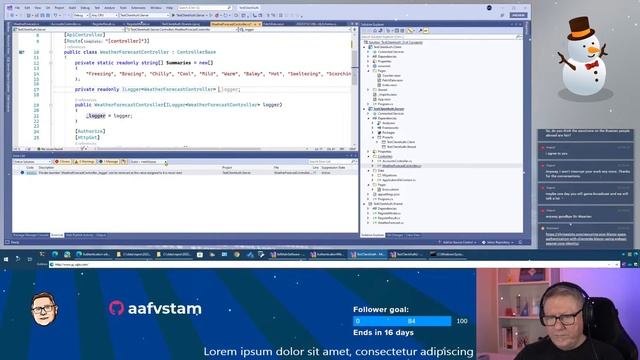
Task: Sort Error List by Project column
Action: (x=227, y=168)
